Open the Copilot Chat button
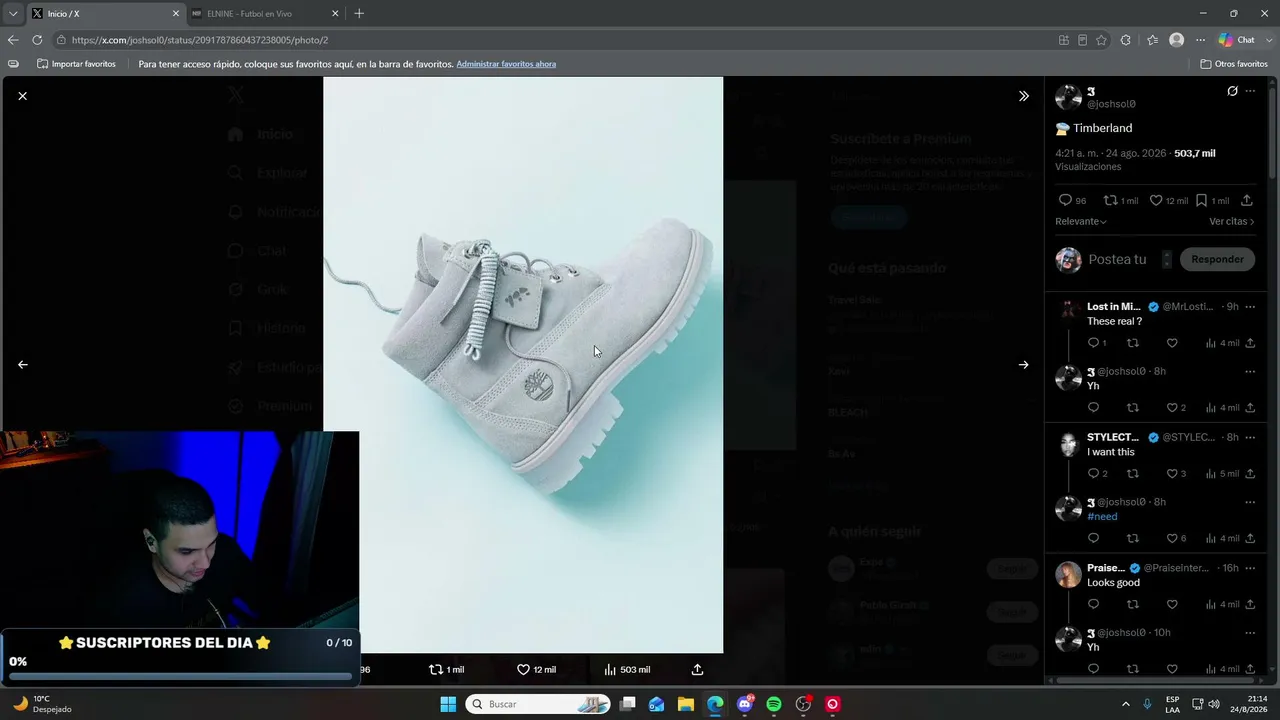Image resolution: width=1280 pixels, height=720 pixels. pos(1237,40)
